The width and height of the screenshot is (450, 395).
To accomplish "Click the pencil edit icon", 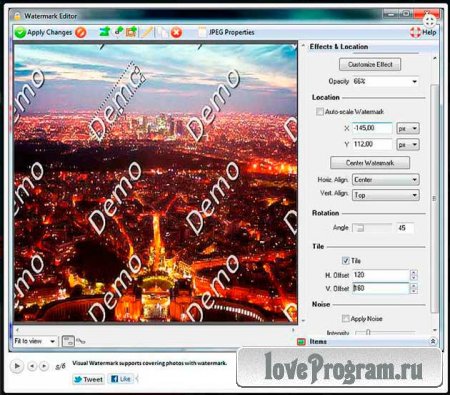I will point(146,32).
